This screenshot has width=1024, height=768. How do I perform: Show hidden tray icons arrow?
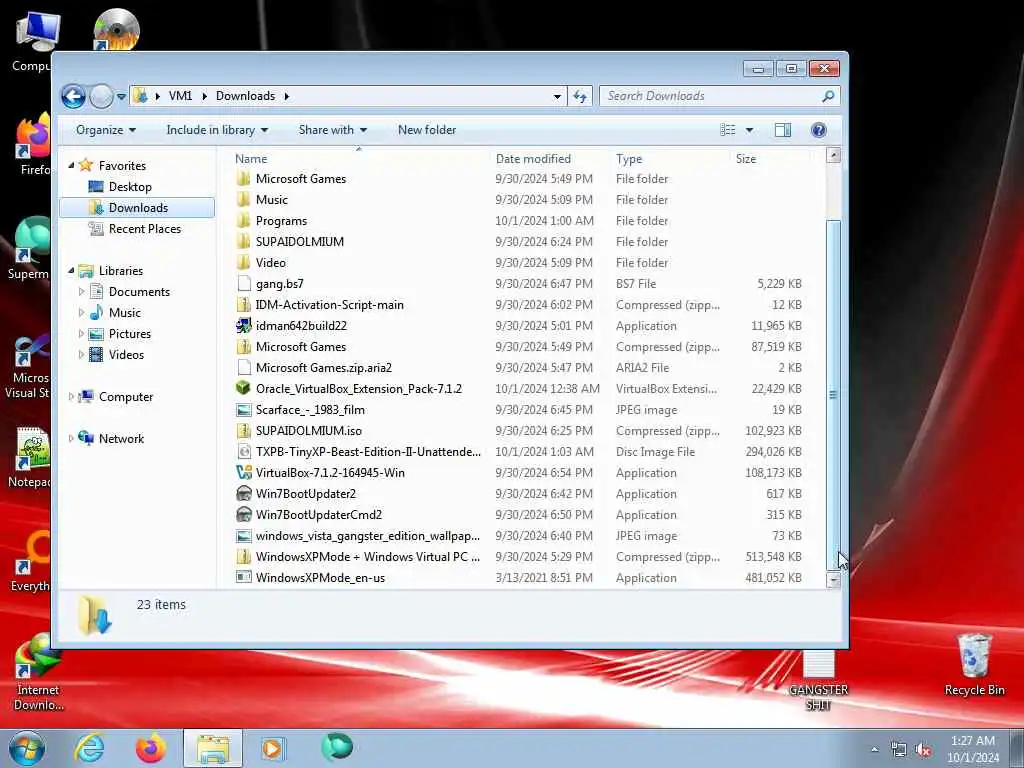pyautogui.click(x=874, y=750)
